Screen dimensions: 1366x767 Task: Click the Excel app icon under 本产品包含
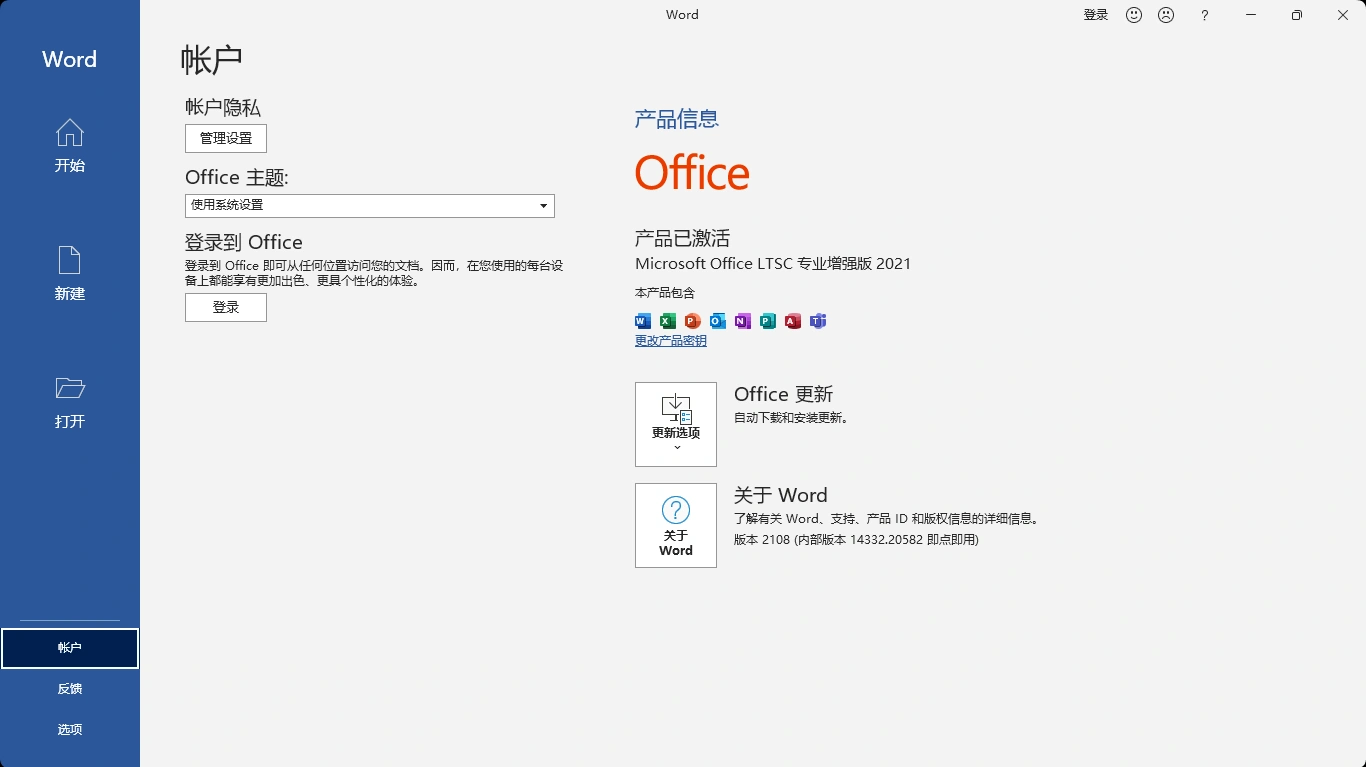668,321
